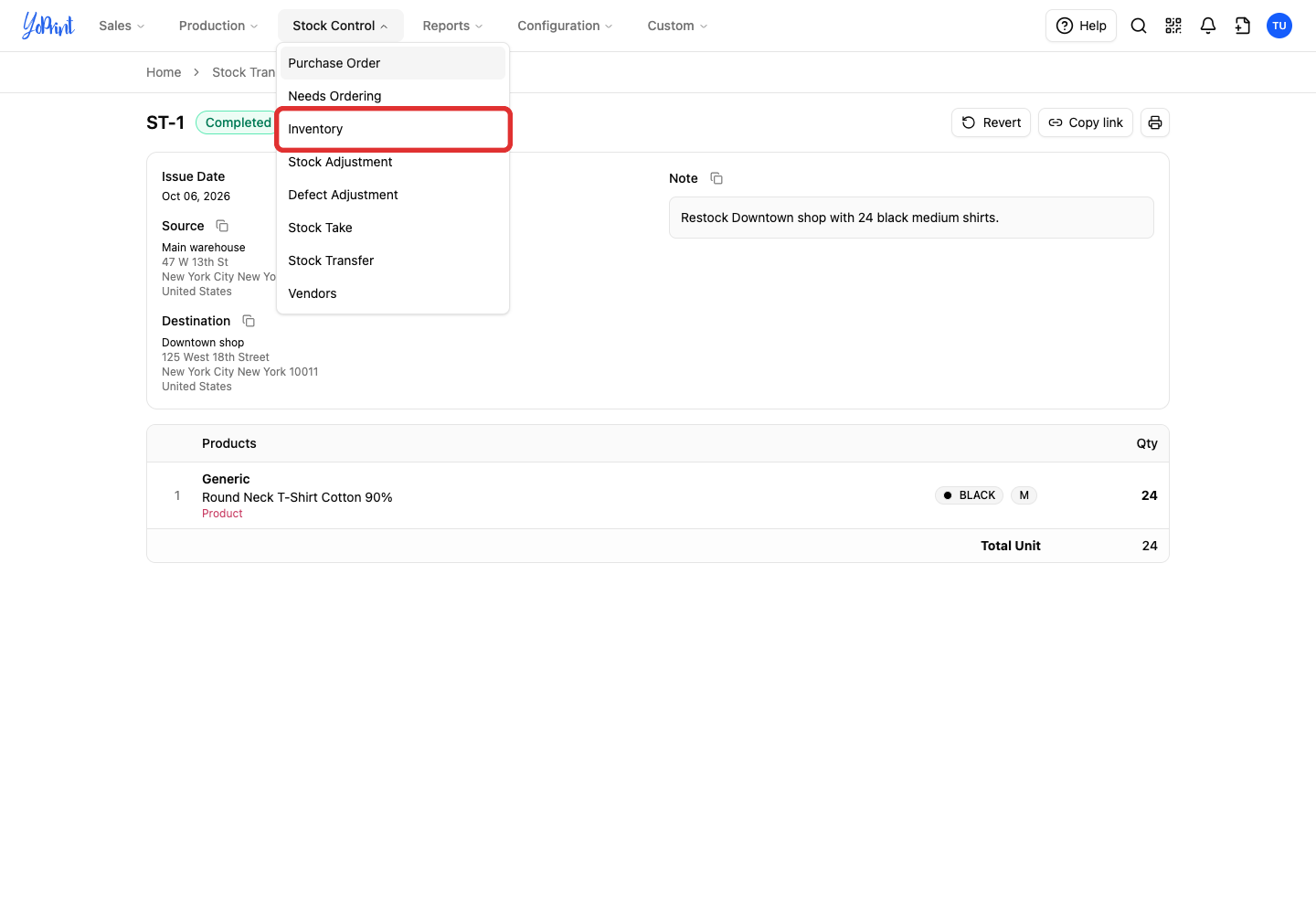
Task: Copy the Destination address
Action: tap(249, 321)
